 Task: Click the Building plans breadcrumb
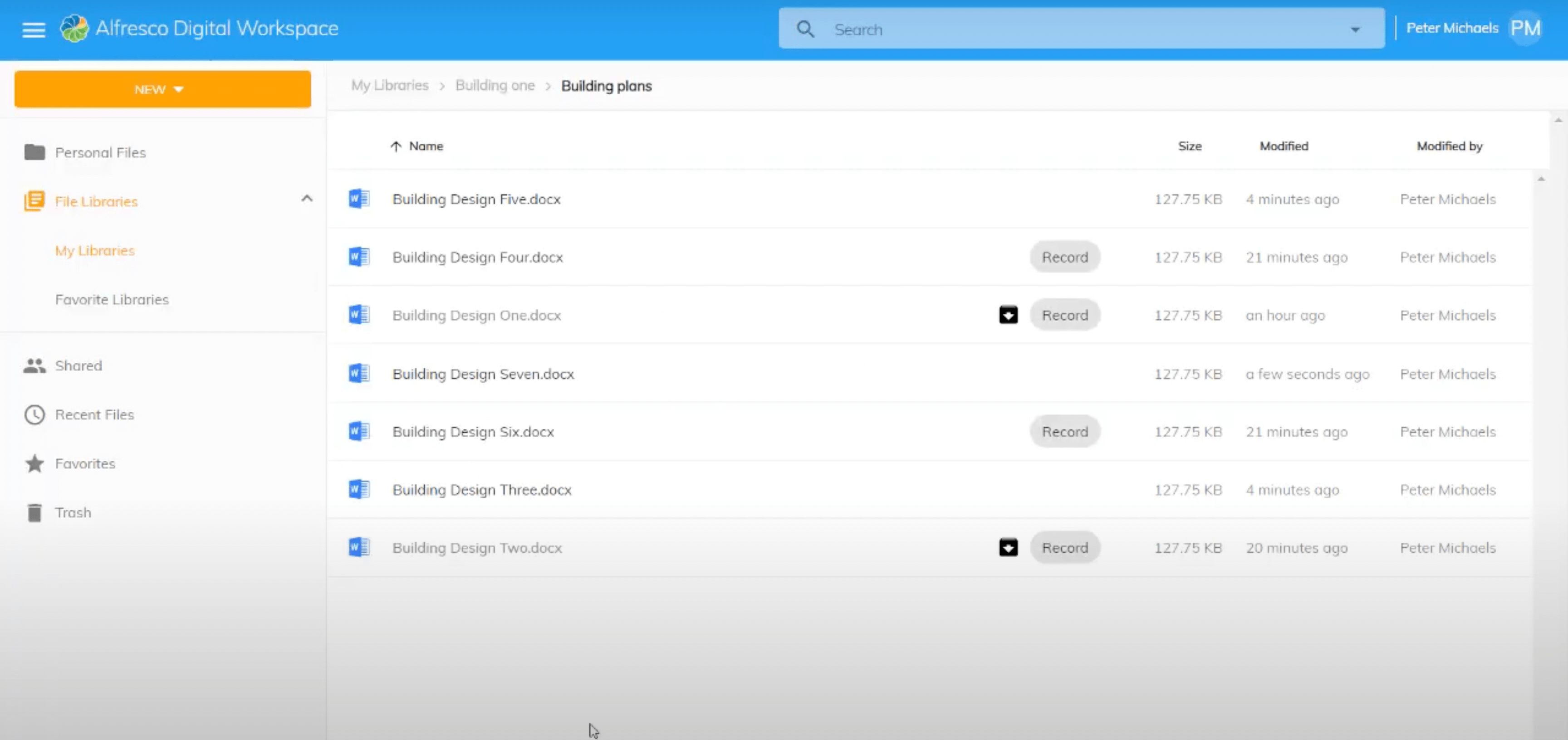click(x=606, y=86)
